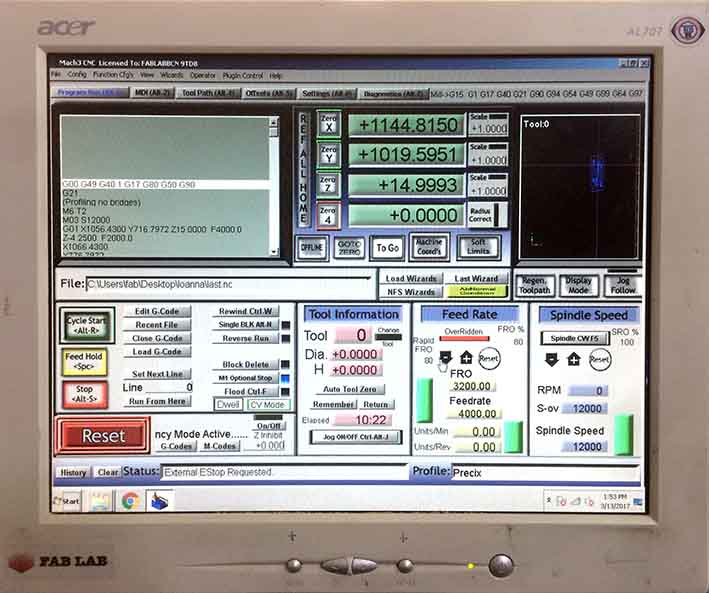Toggle Jog Follow in toolpath view
This screenshot has height=593, width=709.
coord(623,286)
